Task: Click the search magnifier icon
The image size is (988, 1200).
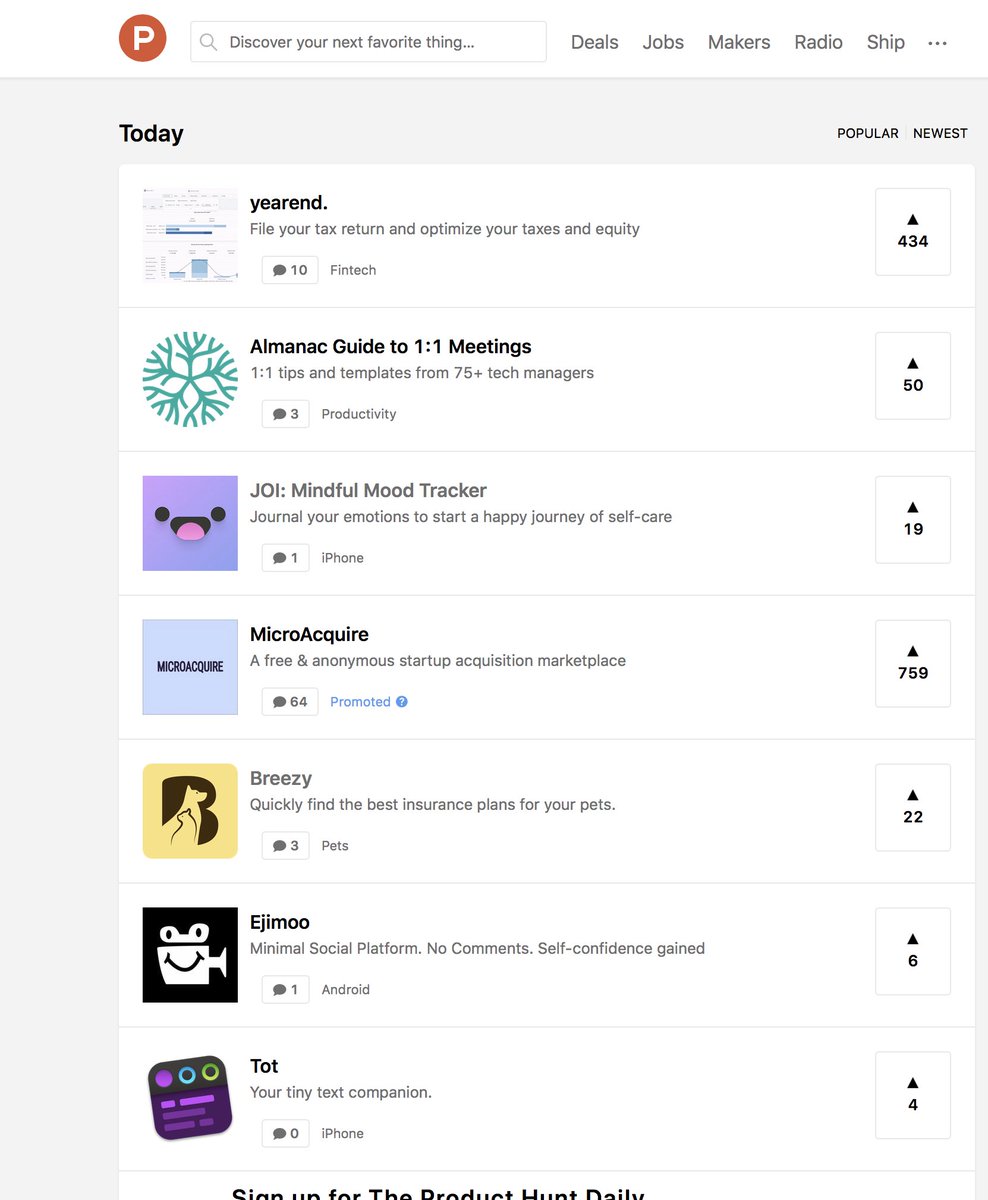Action: coord(208,42)
